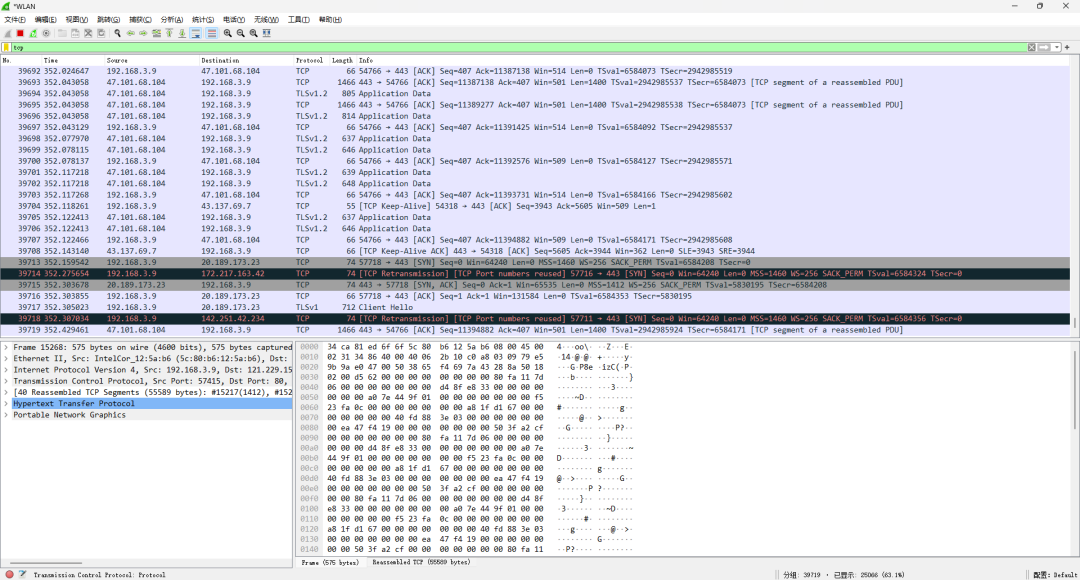Clear the display filter with X
The image size is (1080, 580).
[x=1031, y=48]
